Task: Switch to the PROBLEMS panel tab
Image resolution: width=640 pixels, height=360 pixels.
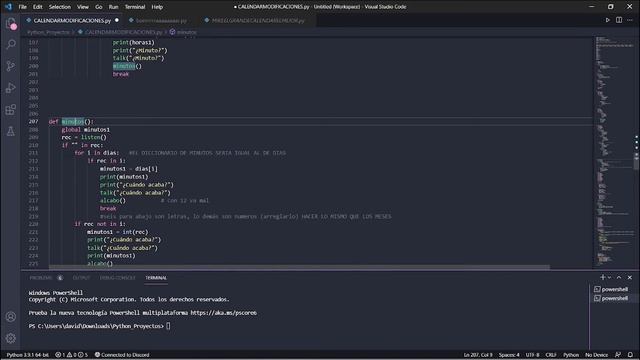Action: (41, 278)
